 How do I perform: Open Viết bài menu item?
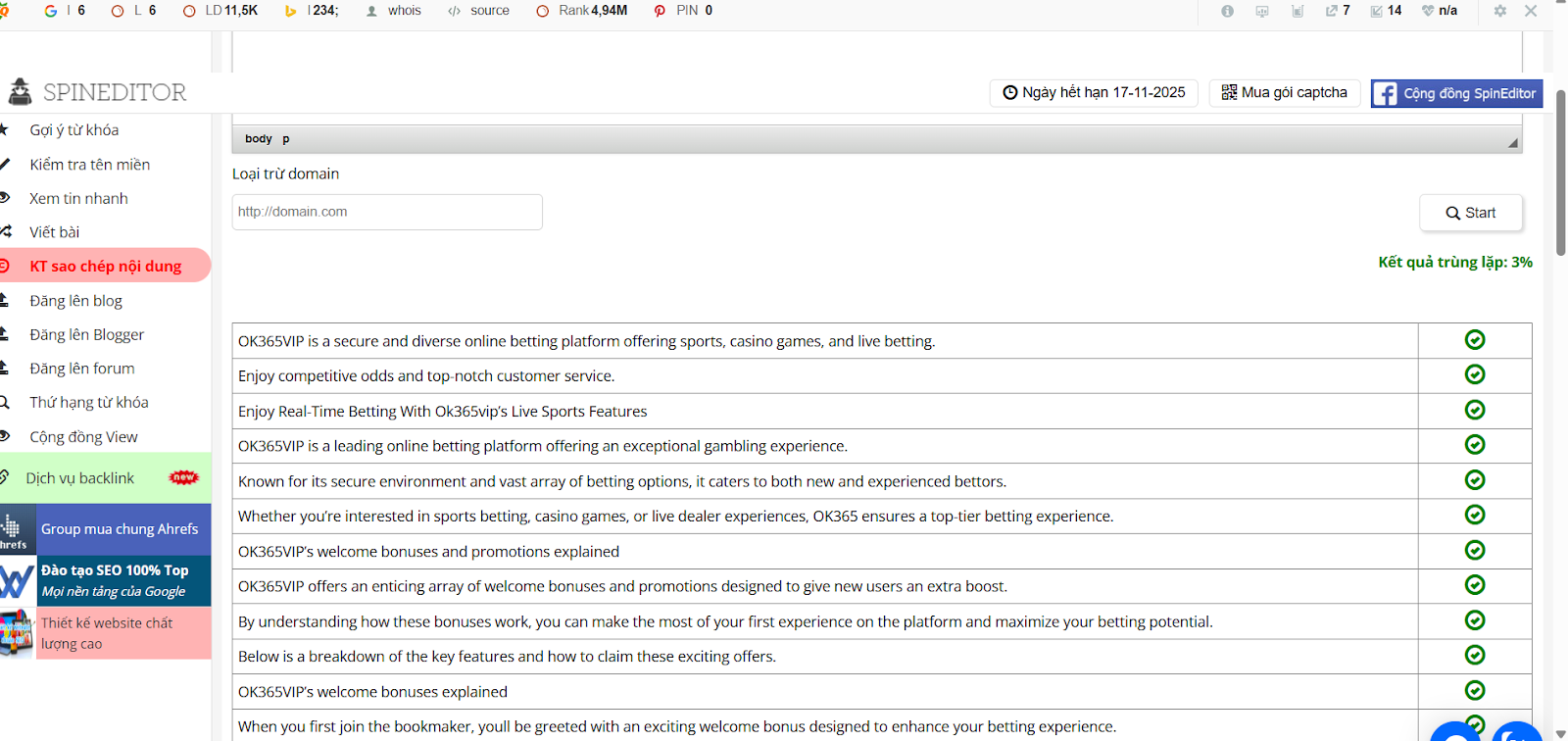(x=55, y=232)
